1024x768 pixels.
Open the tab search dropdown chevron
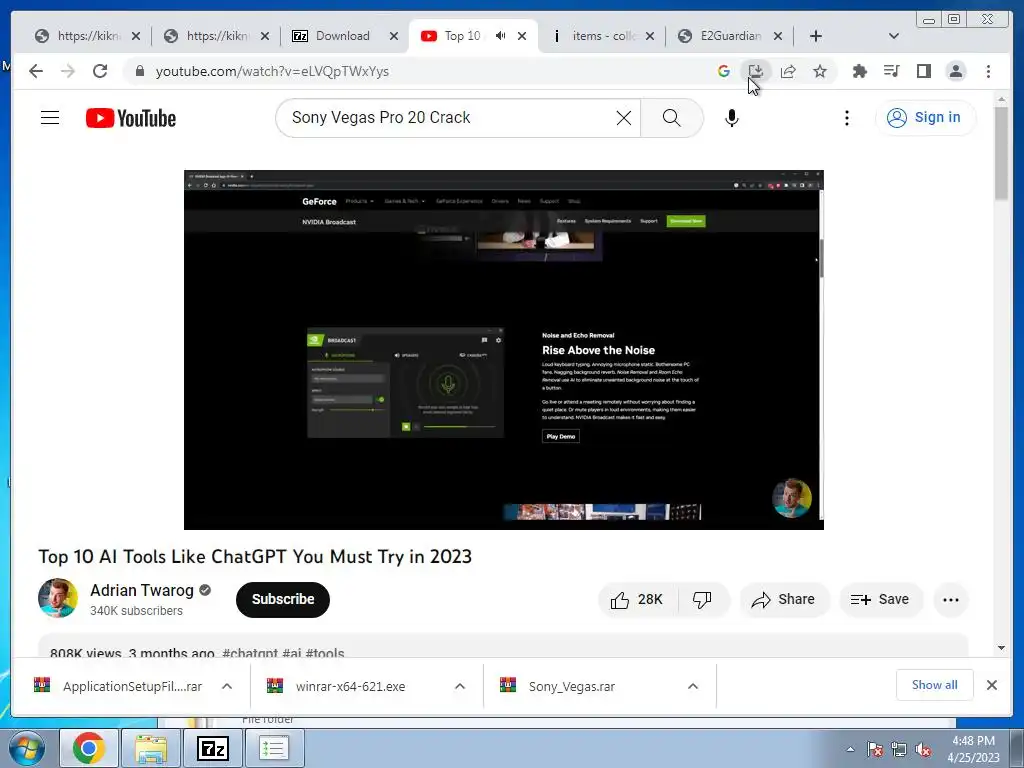click(894, 36)
